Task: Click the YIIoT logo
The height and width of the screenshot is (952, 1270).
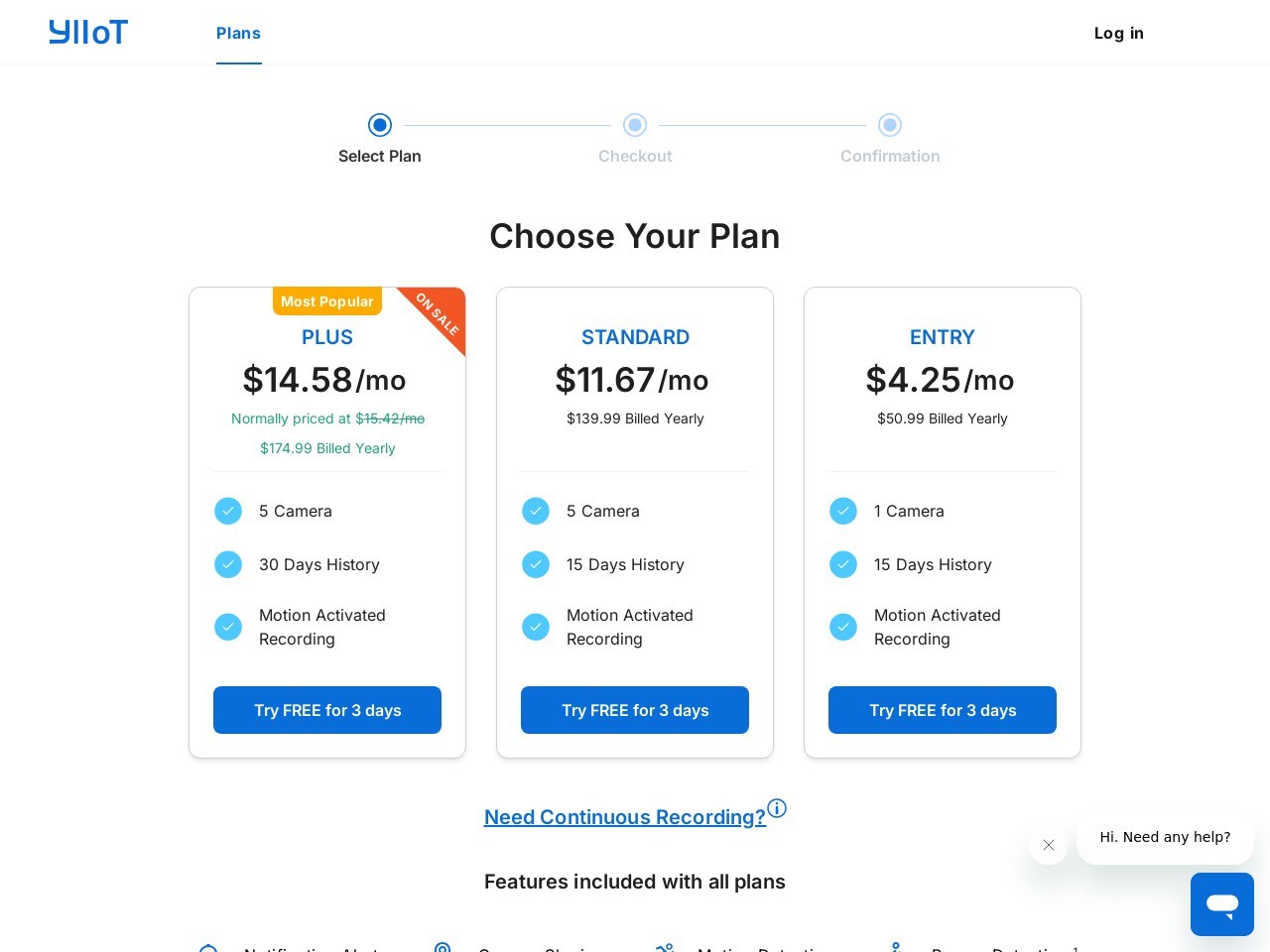Action: [88, 33]
